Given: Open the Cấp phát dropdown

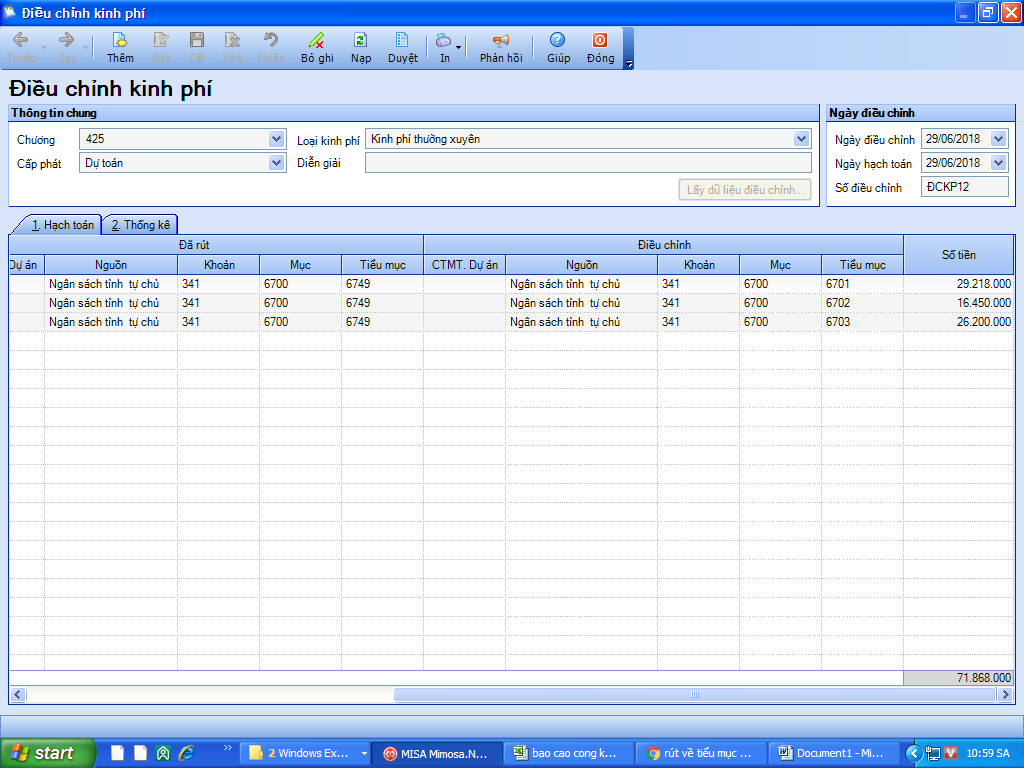Looking at the screenshot, I should click(276, 163).
